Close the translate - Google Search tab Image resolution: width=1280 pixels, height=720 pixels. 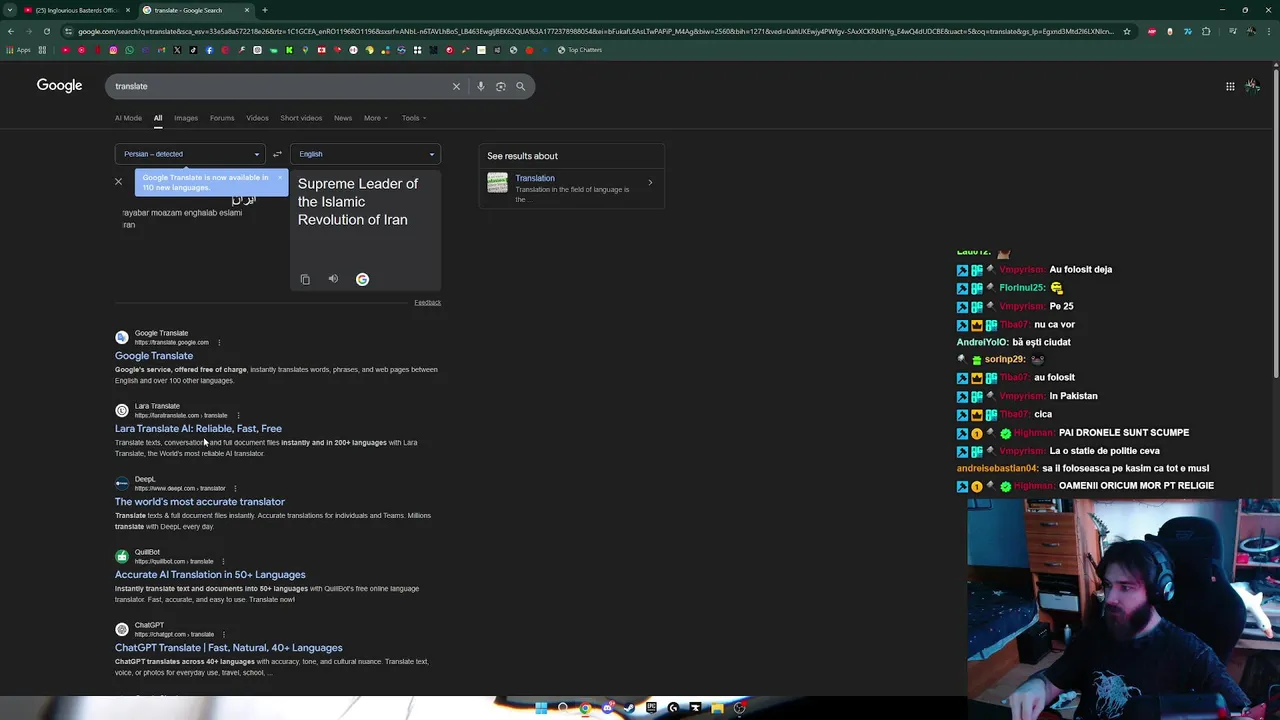click(x=247, y=10)
